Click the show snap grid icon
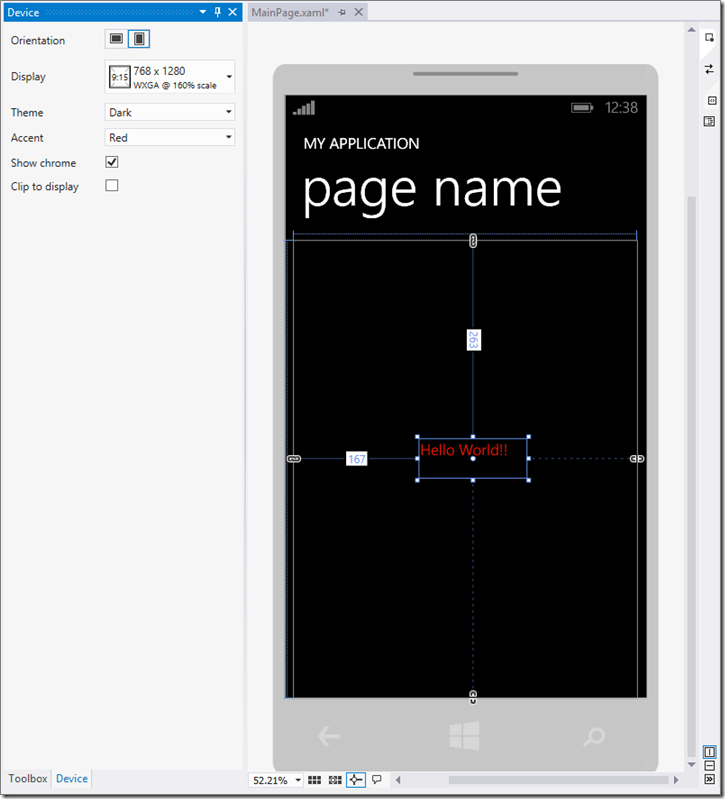Viewport: 725px width, 799px height. tap(315, 780)
